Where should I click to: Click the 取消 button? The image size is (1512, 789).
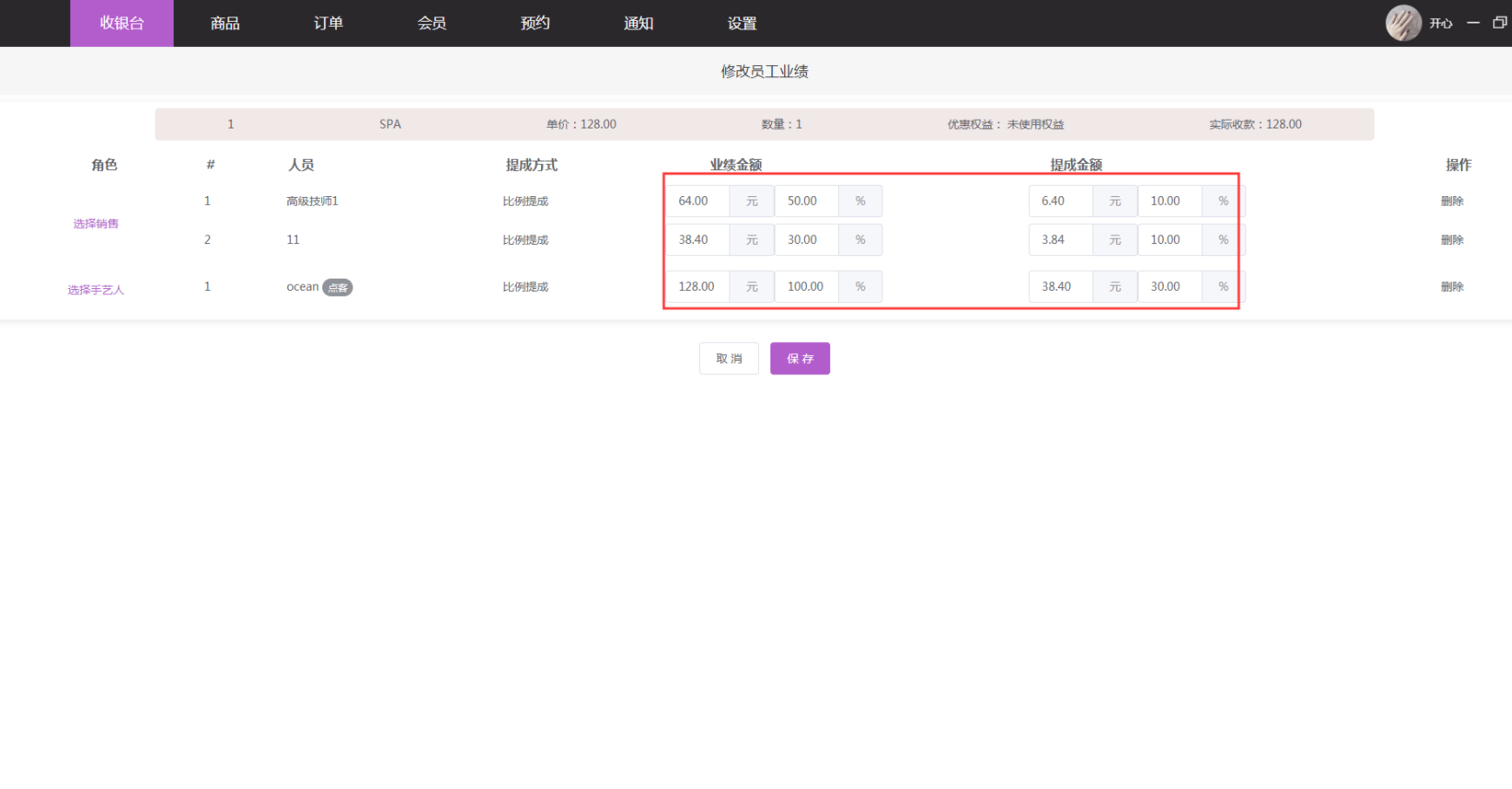[729, 358]
